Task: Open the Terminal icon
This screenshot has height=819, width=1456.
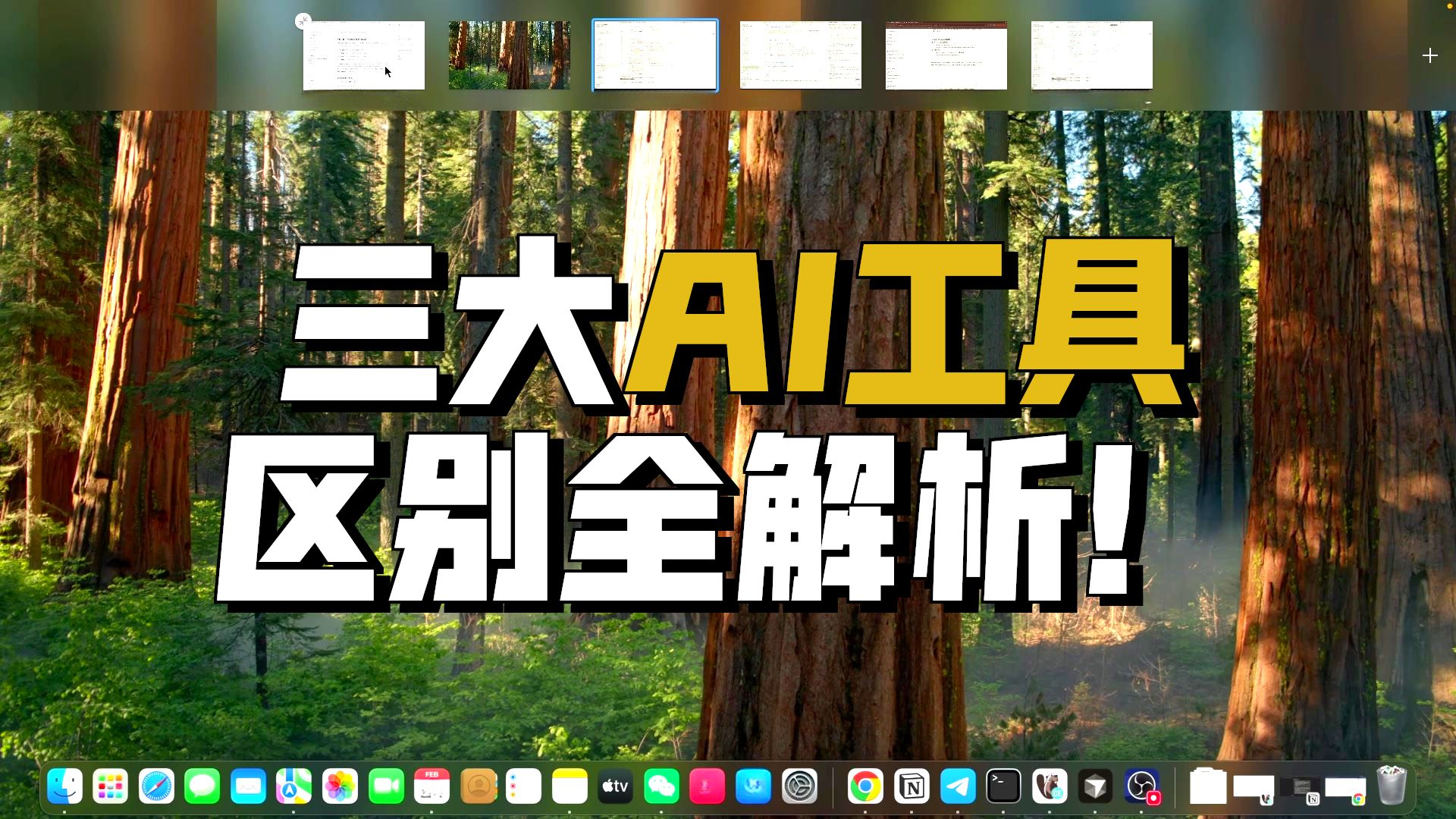Action: tap(1003, 787)
